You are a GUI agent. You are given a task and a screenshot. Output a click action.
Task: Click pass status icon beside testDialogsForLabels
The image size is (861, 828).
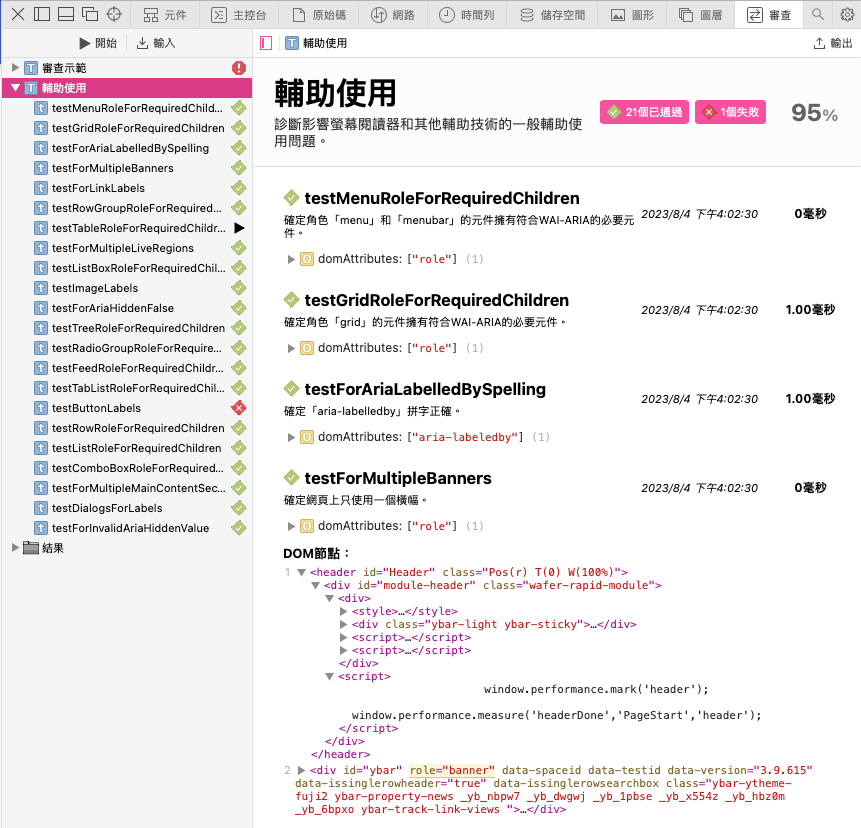point(239,508)
